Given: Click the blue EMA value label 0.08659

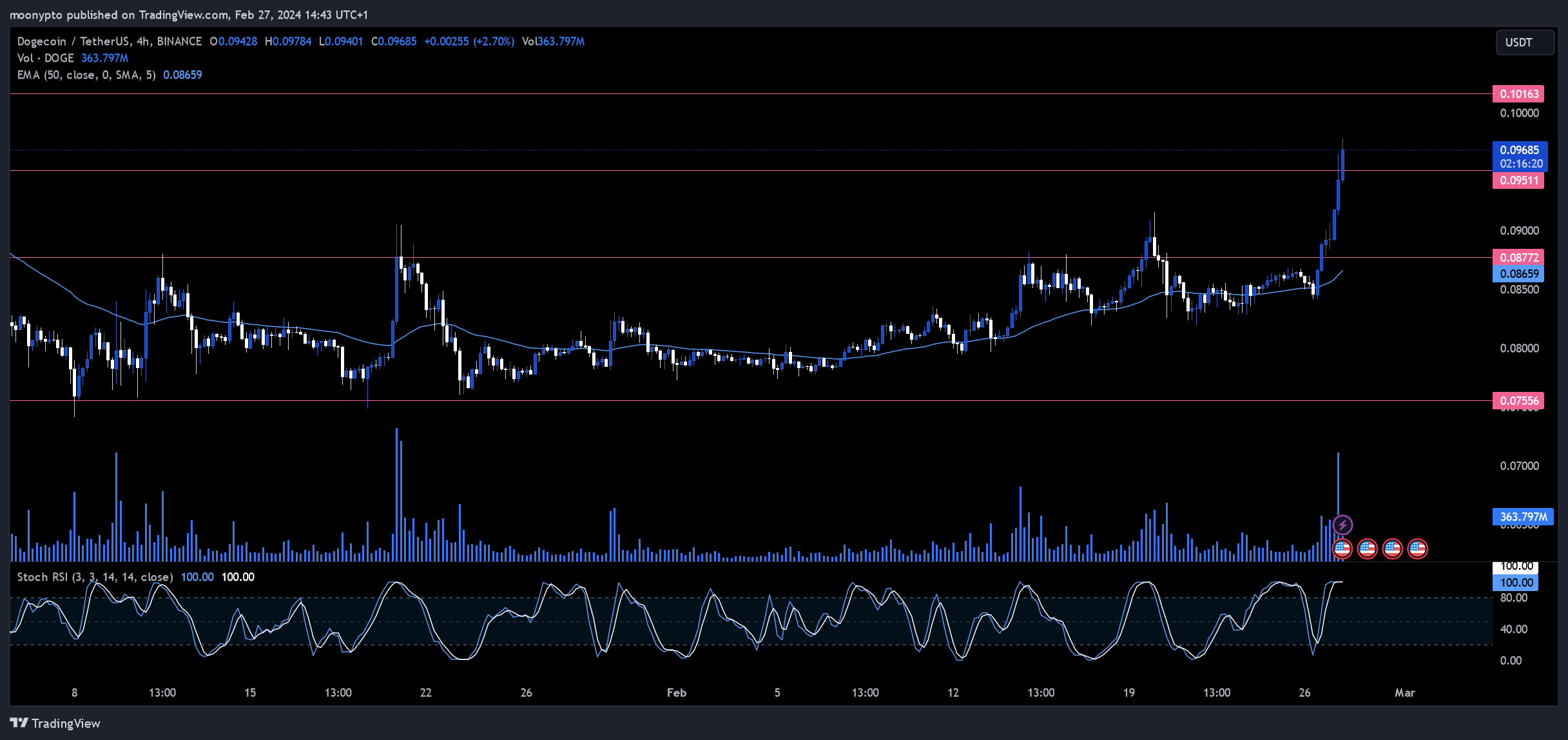Looking at the screenshot, I should point(1518,274).
